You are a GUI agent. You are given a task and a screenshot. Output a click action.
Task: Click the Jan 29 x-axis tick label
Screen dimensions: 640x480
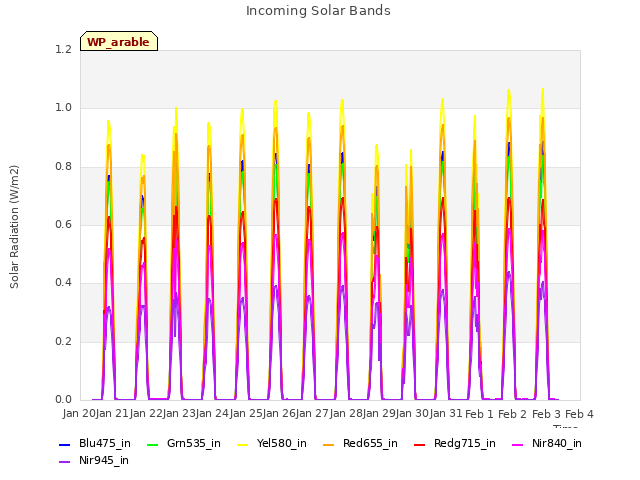pyautogui.click(x=380, y=414)
